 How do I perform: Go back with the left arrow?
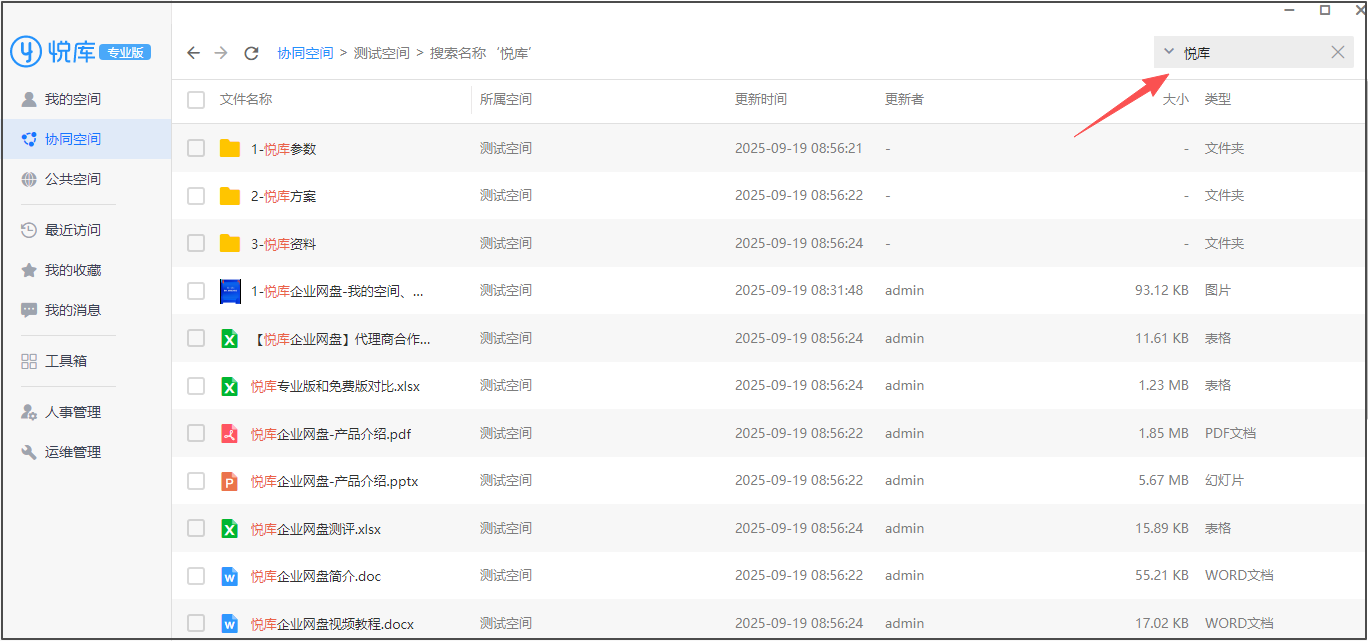click(194, 53)
